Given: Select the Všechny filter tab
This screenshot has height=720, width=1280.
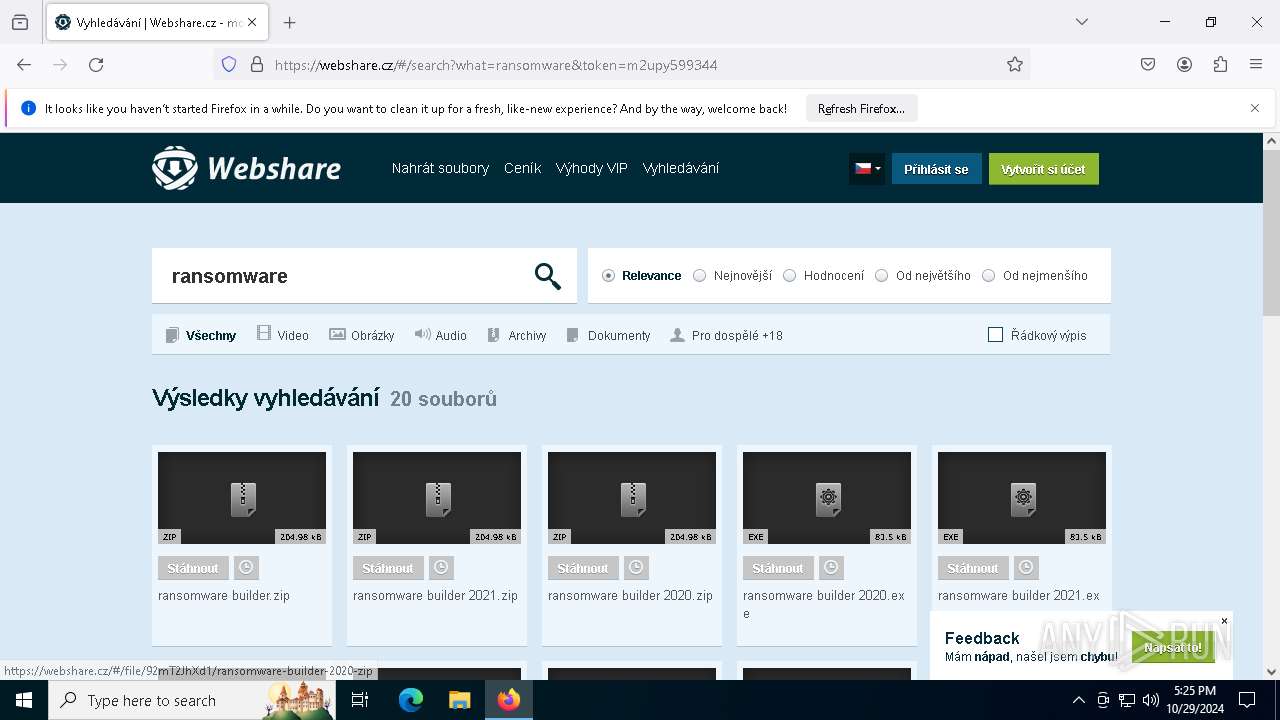Looking at the screenshot, I should coord(201,335).
